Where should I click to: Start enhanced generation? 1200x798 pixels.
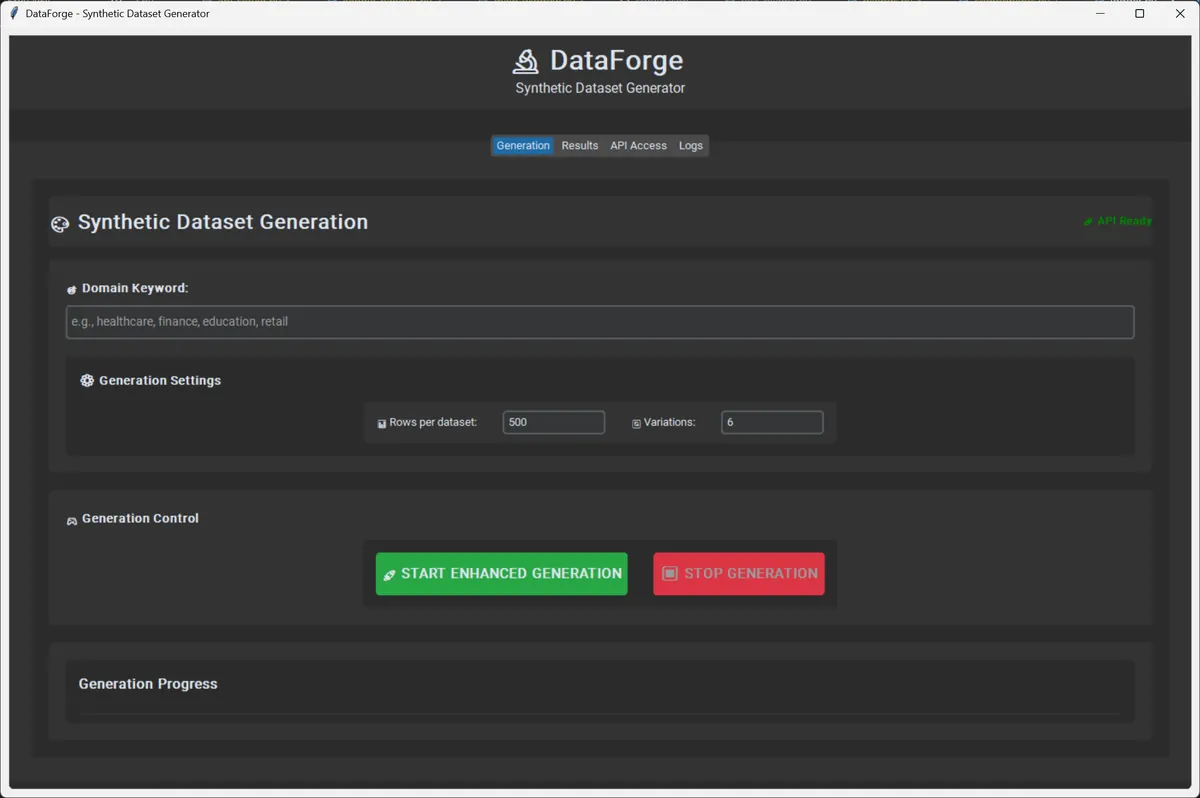pos(502,574)
